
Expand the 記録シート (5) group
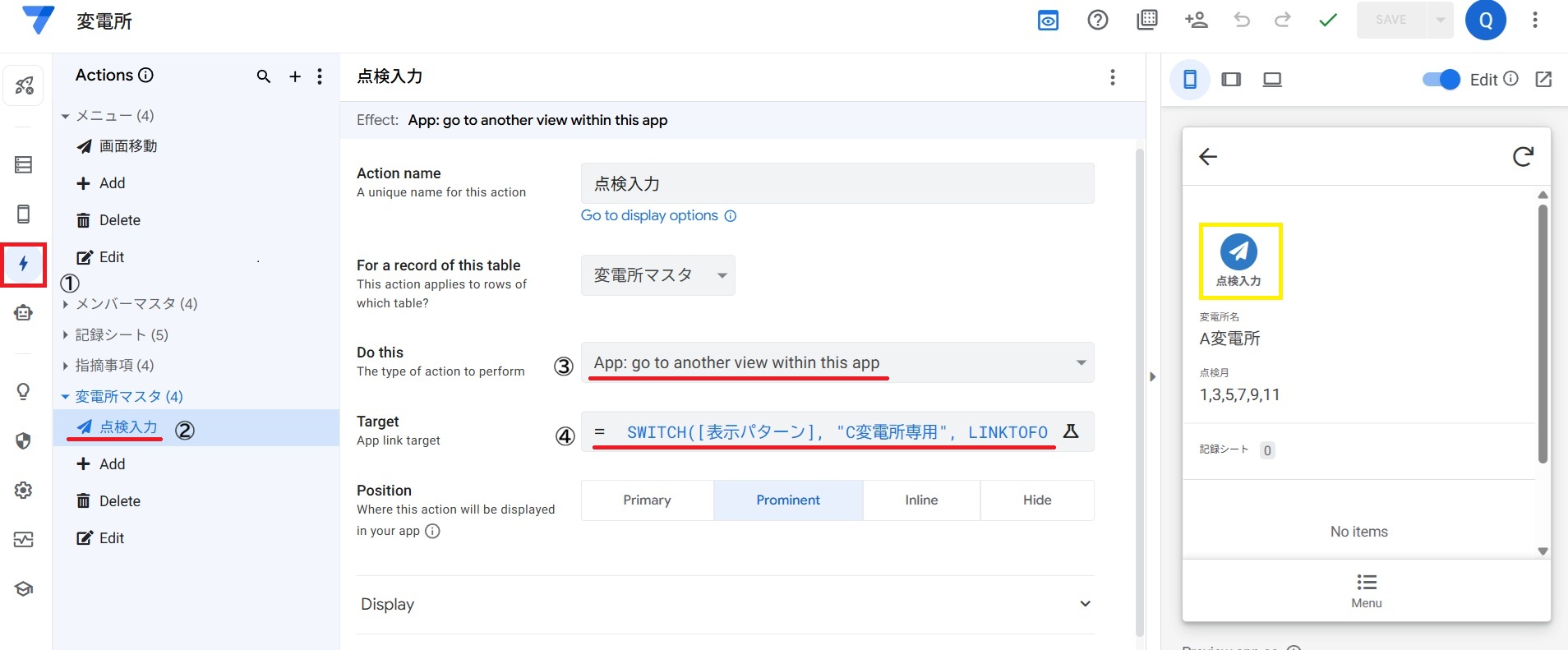coord(121,334)
